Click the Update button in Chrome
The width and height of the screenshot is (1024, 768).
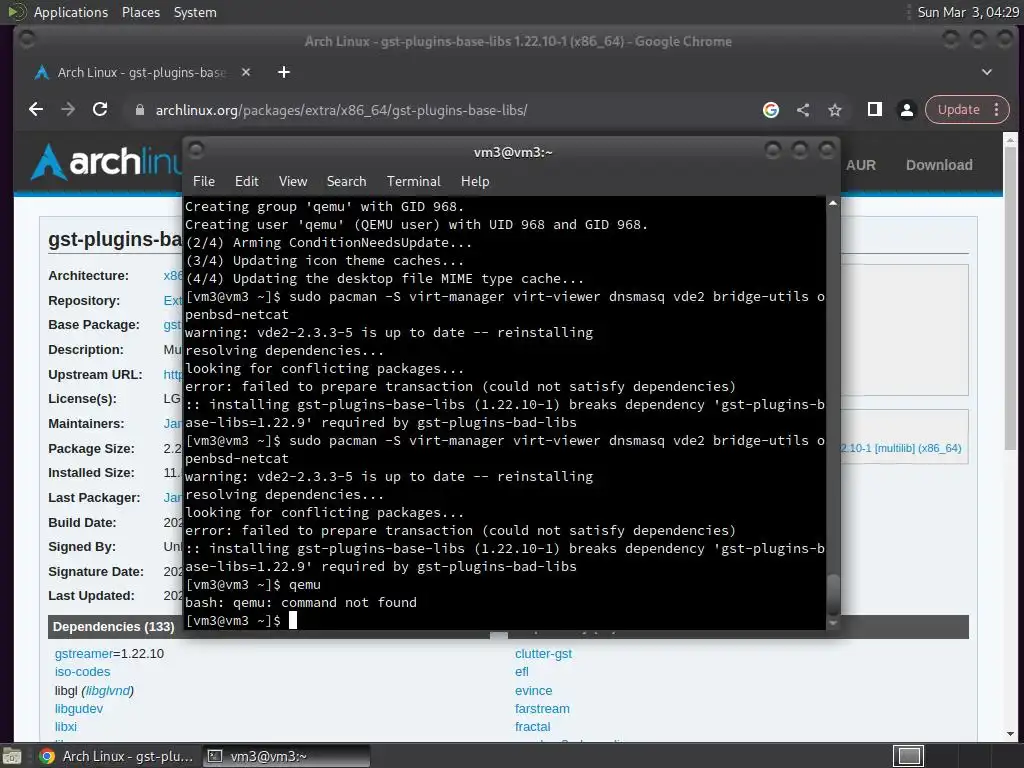(958, 110)
